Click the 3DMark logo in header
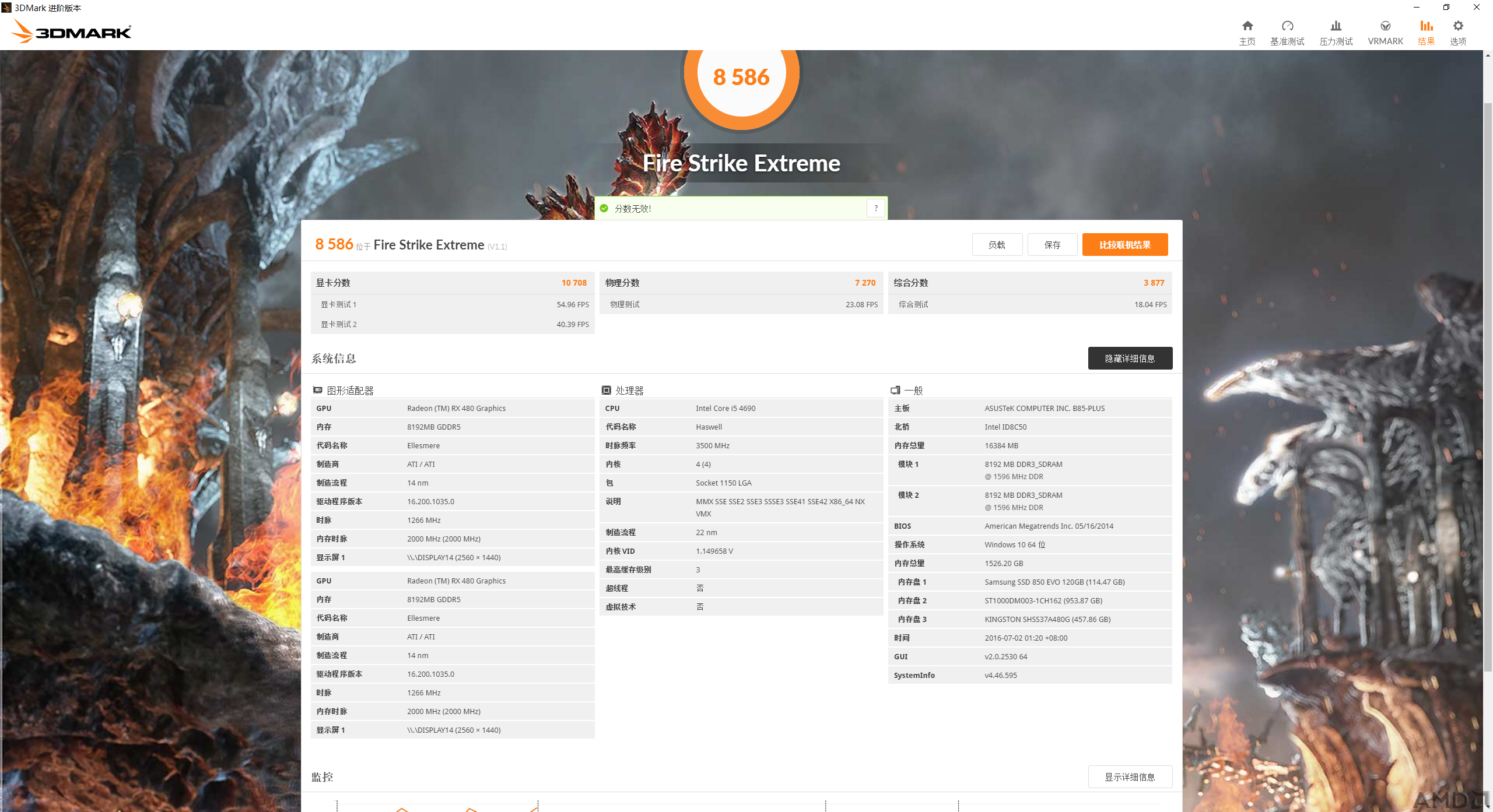The height and width of the screenshot is (812, 1493). 71,31
